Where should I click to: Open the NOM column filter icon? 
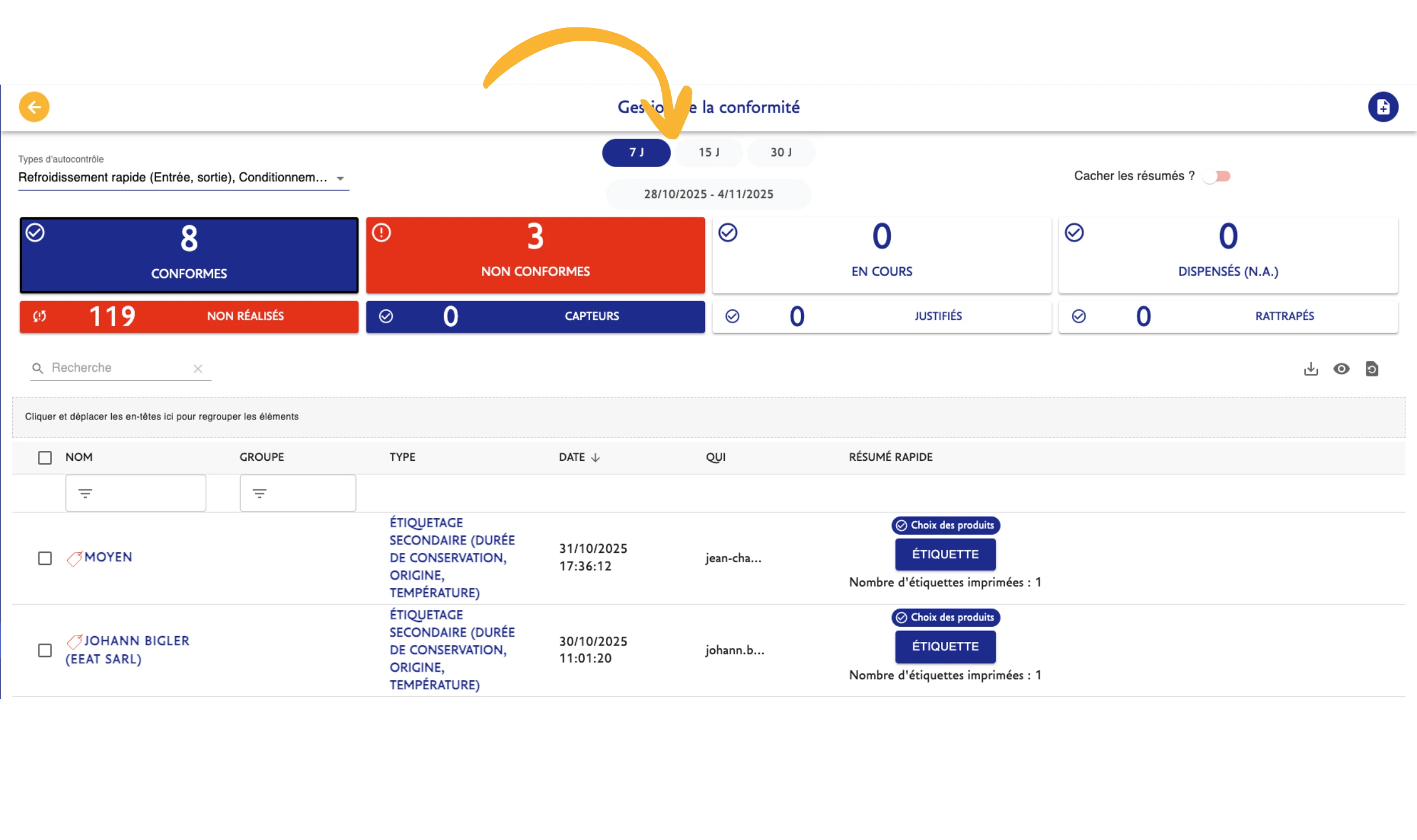(x=85, y=493)
